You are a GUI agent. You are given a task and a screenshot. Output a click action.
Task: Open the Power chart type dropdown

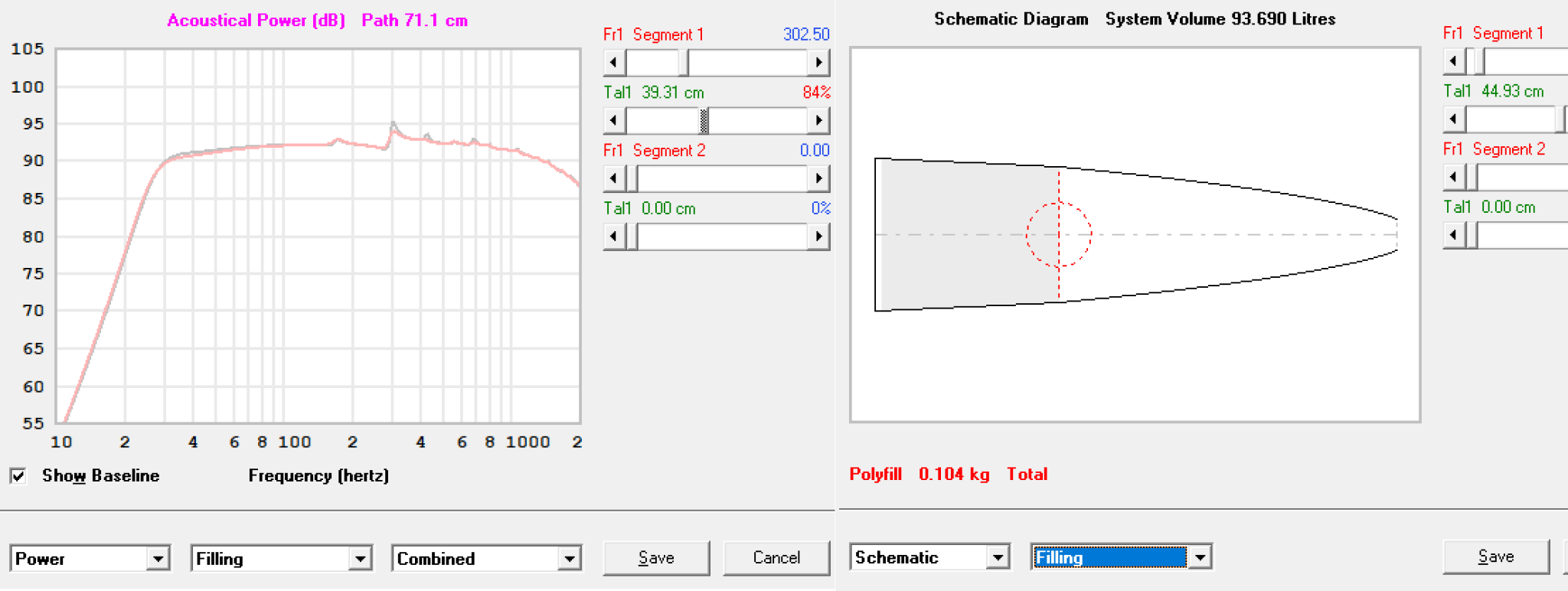pyautogui.click(x=158, y=559)
